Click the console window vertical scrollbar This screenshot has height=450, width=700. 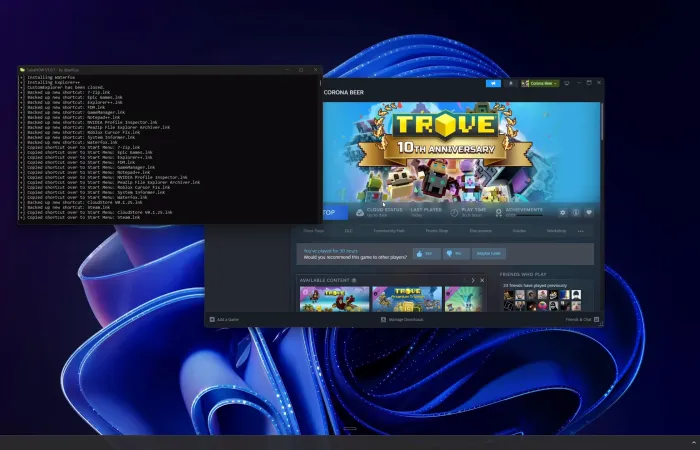tap(320, 83)
